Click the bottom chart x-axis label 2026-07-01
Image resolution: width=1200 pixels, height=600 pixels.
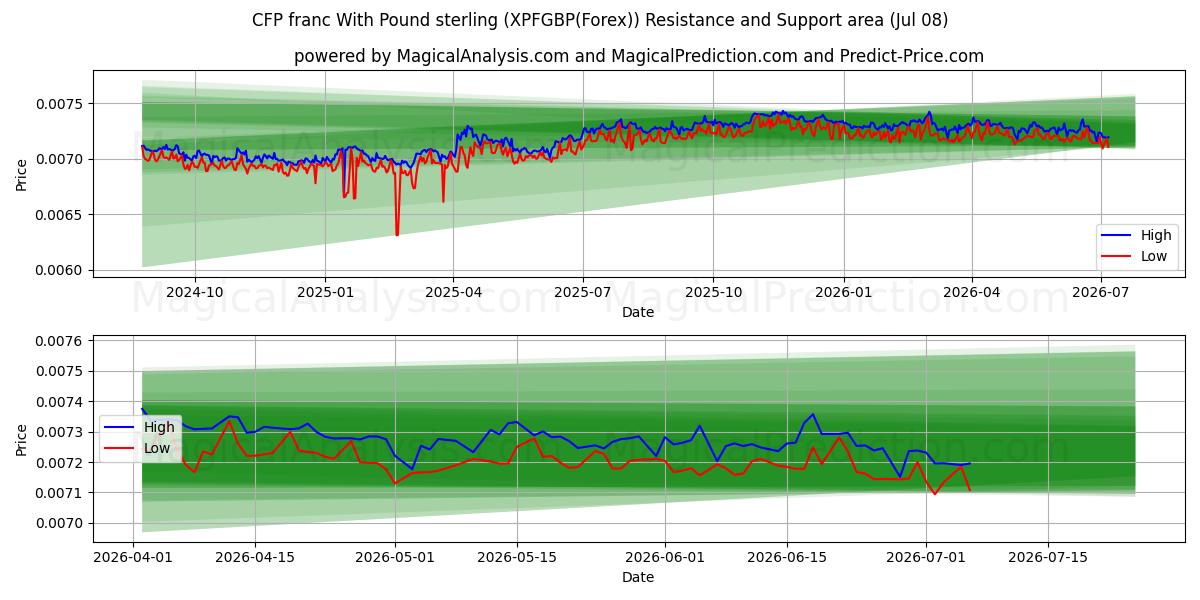pos(926,558)
